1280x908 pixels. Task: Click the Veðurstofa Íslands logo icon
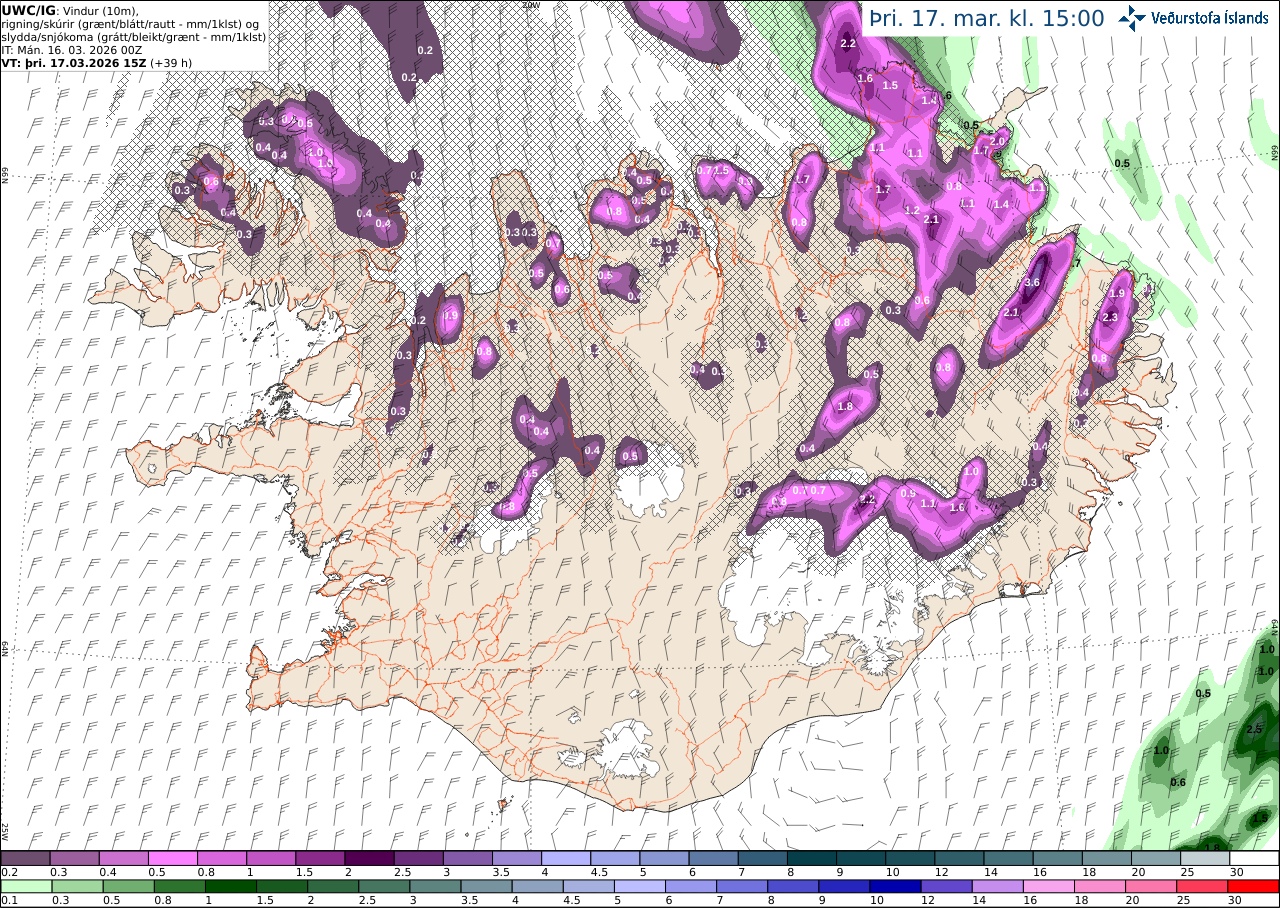1133,17
